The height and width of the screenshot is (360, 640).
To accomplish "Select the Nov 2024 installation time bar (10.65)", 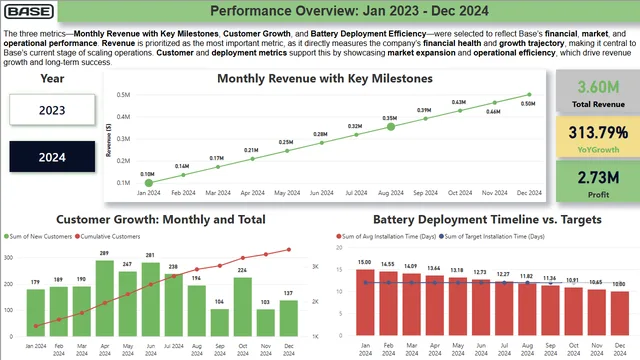I will pyautogui.click(x=597, y=312).
